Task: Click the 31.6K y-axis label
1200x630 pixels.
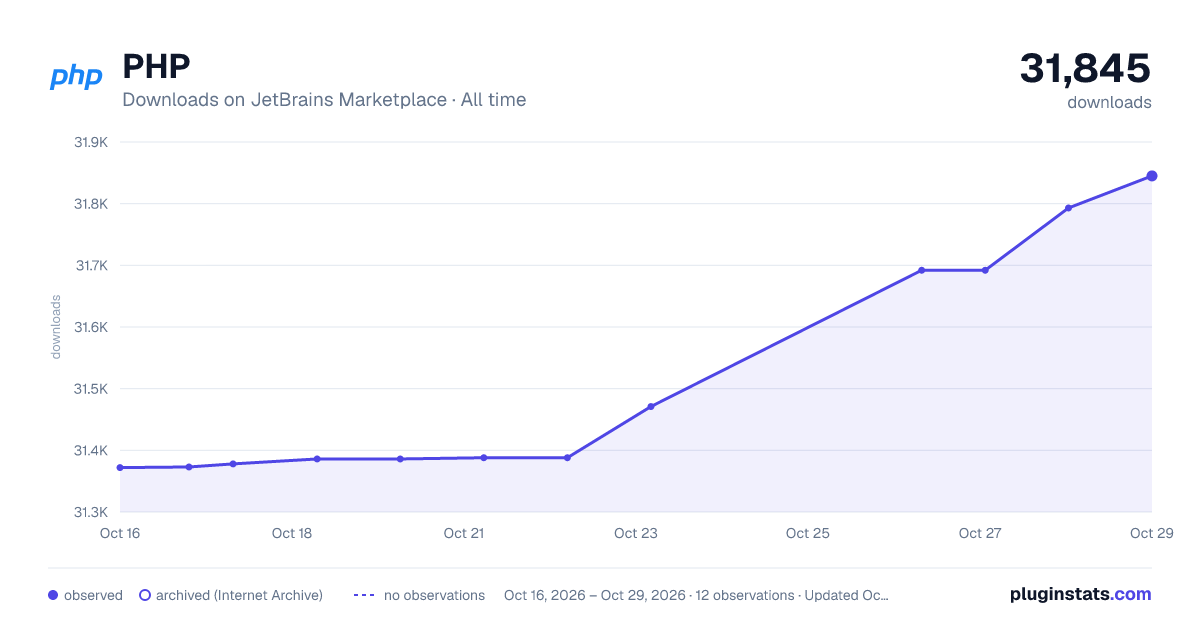Action: [x=91, y=327]
